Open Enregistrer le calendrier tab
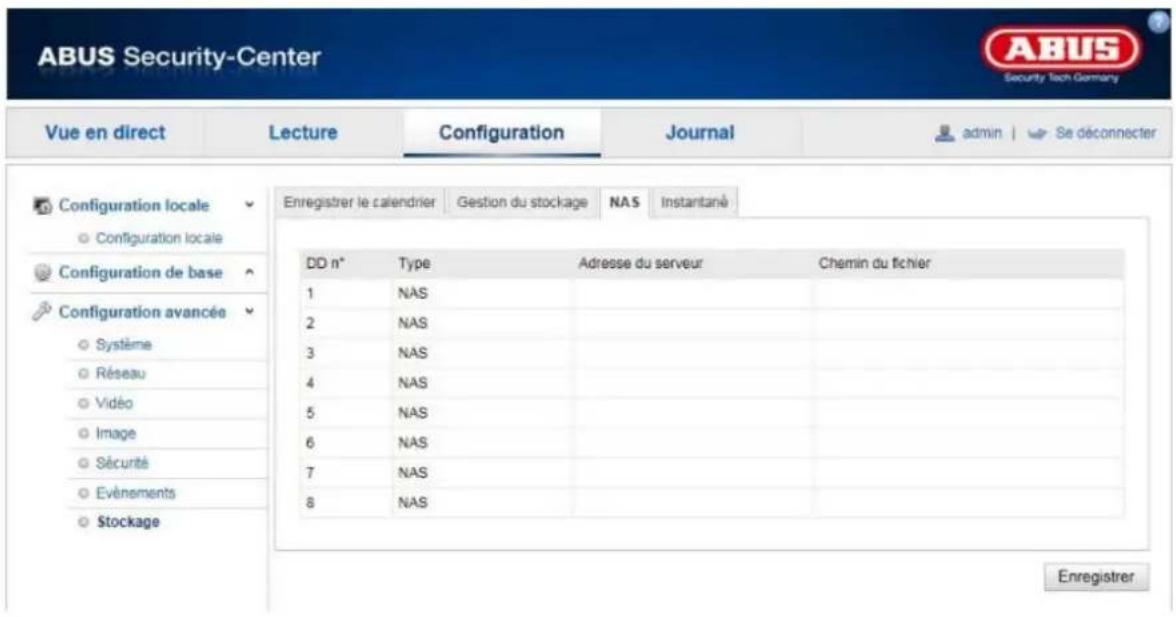The width and height of the screenshot is (1176, 617). (x=359, y=202)
